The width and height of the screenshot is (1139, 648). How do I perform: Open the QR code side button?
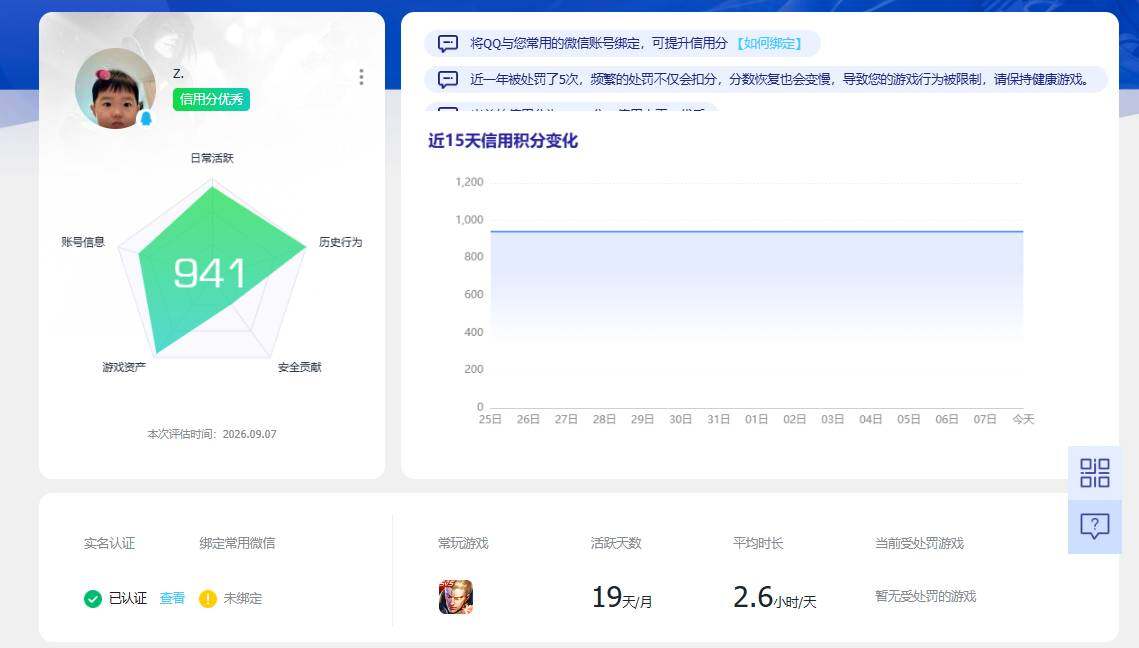1095,472
